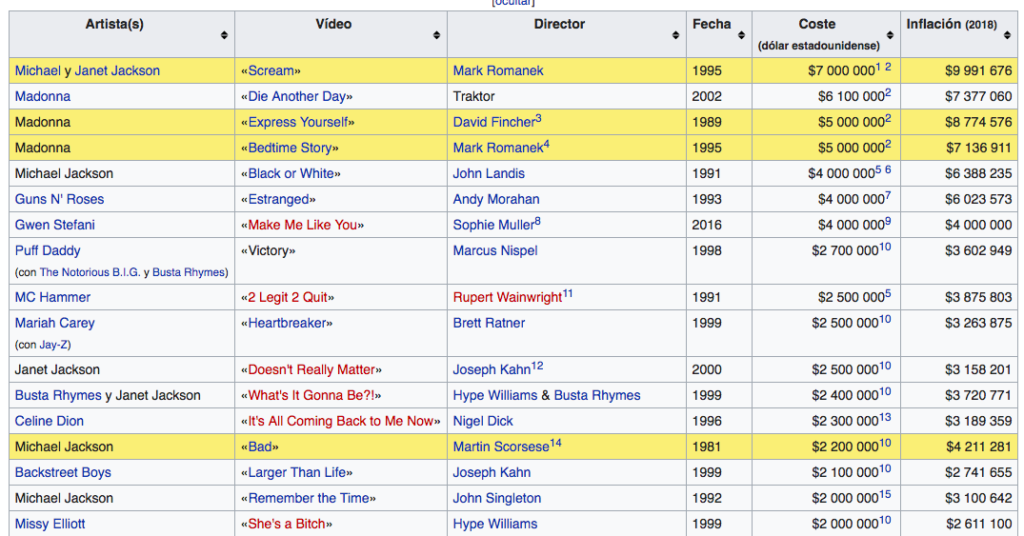Open the John Landis link
The width and height of the screenshot is (1024, 536).
pyautogui.click(x=488, y=174)
